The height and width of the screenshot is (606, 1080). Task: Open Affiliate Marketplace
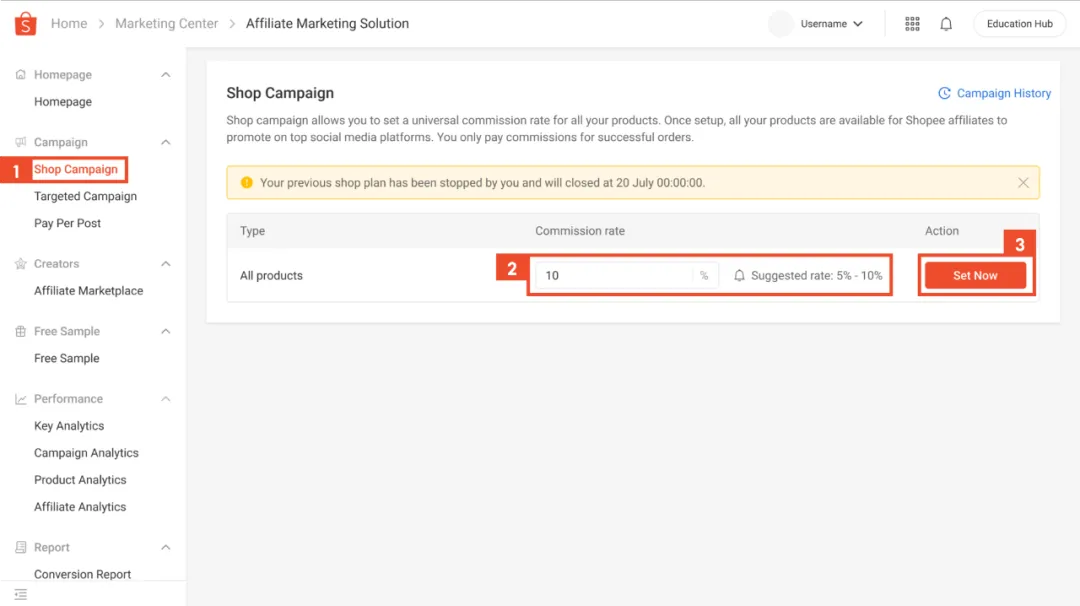pyautogui.click(x=89, y=291)
